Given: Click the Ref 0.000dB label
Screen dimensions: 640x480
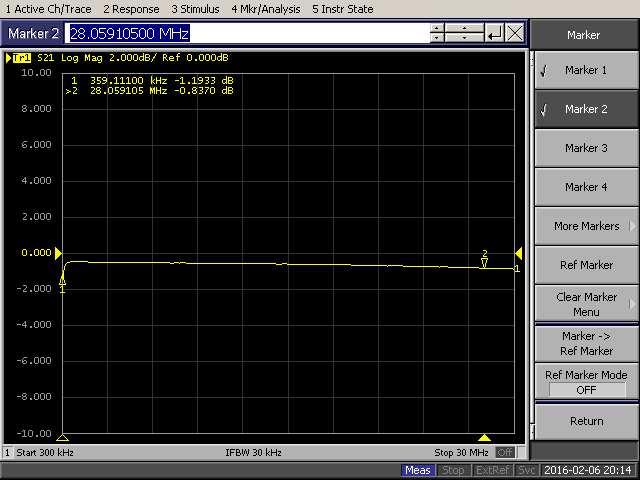Looking at the screenshot, I should 195,58.
